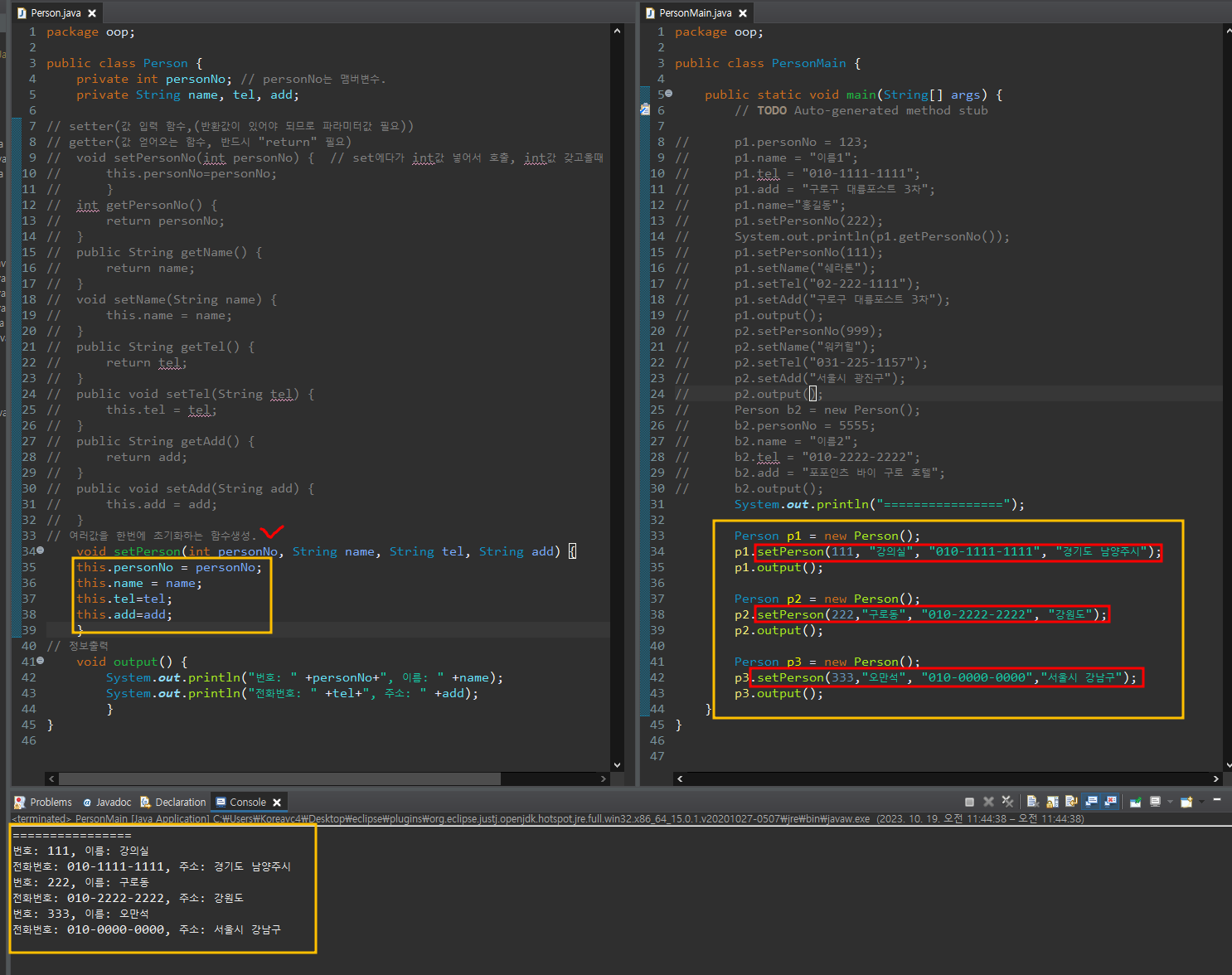Collapse the setPerson method fold at line 34

pos(41,551)
